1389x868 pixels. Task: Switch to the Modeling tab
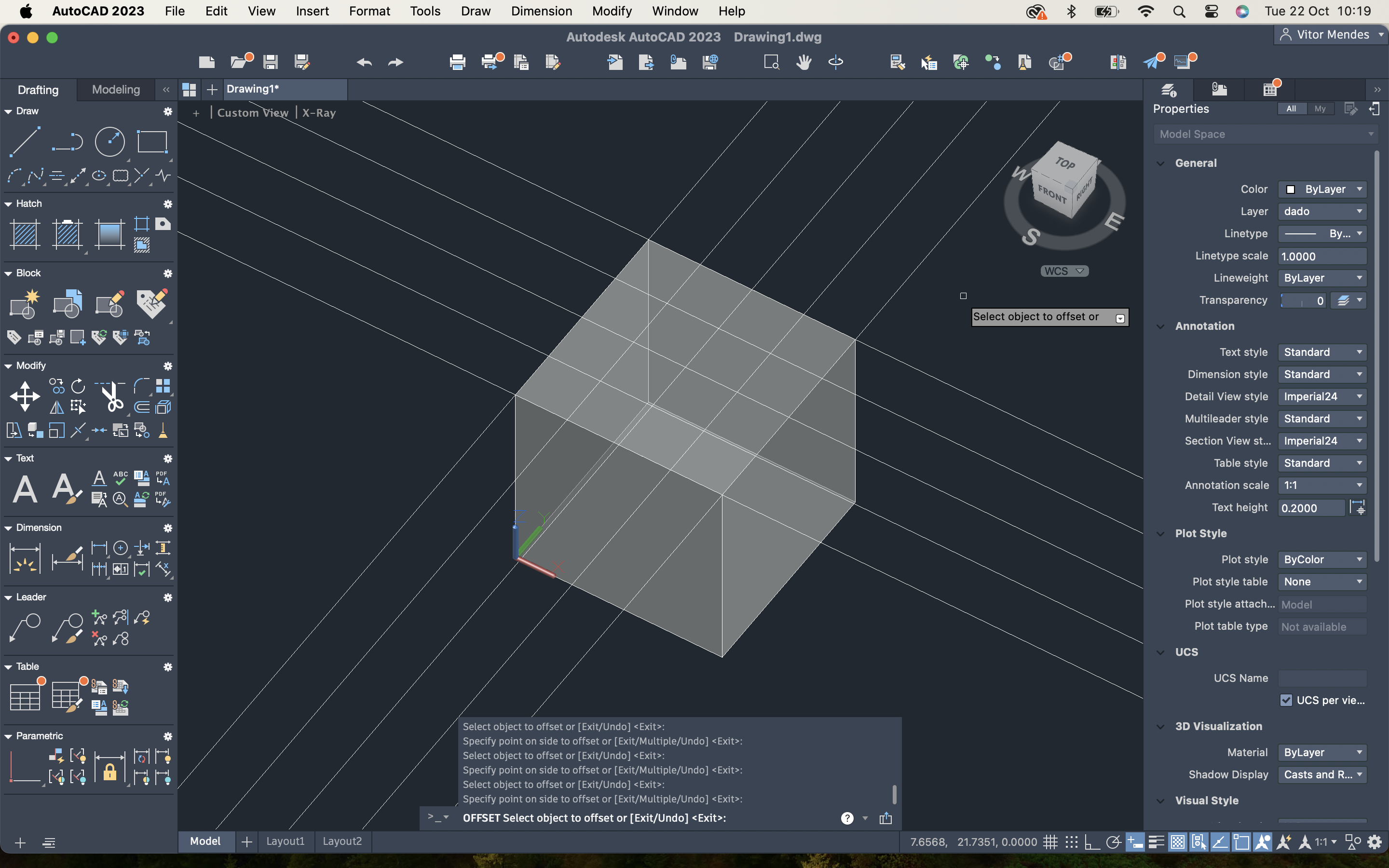[116, 90]
